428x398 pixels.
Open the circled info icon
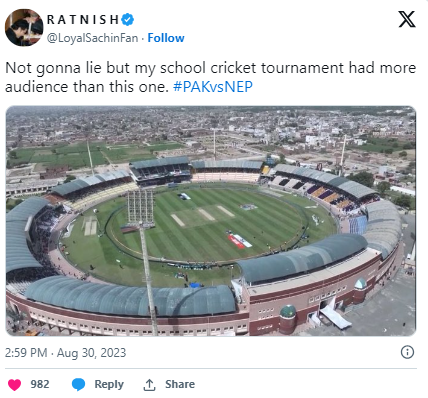tap(407, 352)
